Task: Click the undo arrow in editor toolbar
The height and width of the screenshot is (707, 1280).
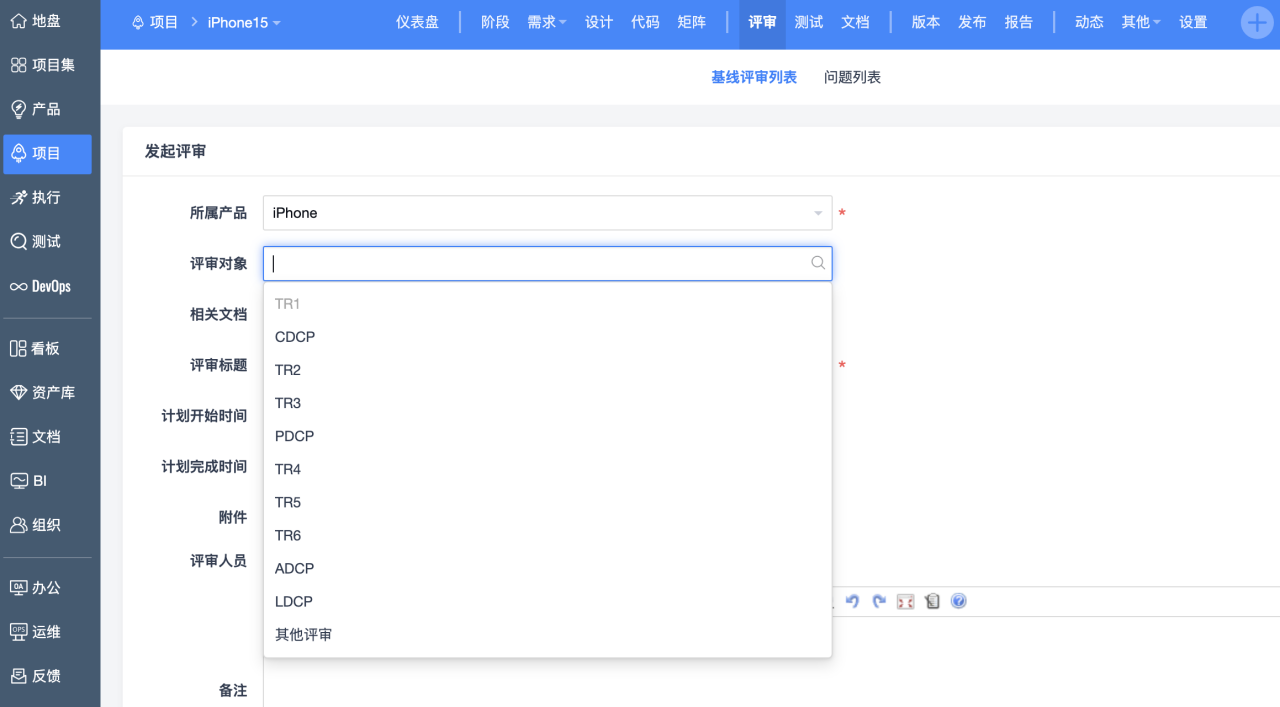Action: (x=853, y=601)
